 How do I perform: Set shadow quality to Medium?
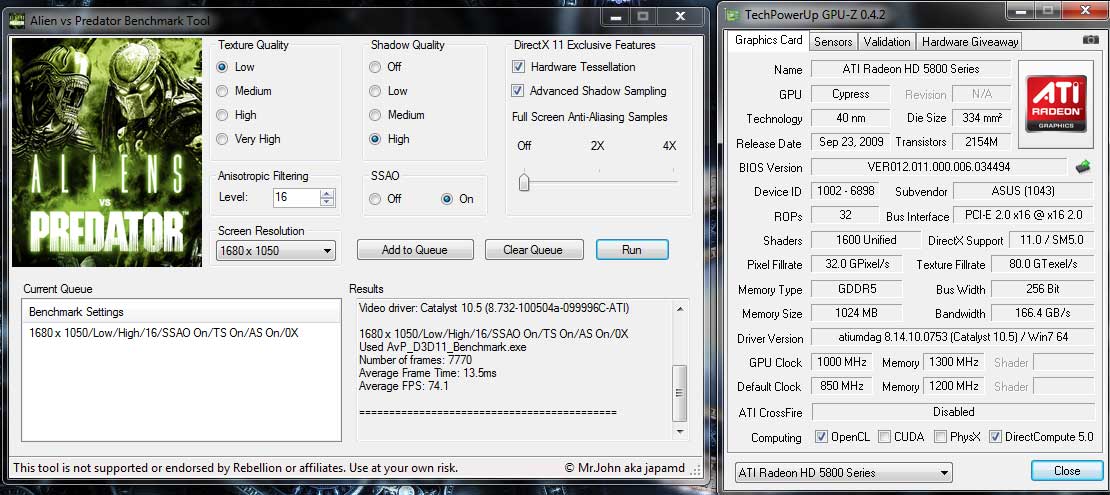pos(374,115)
